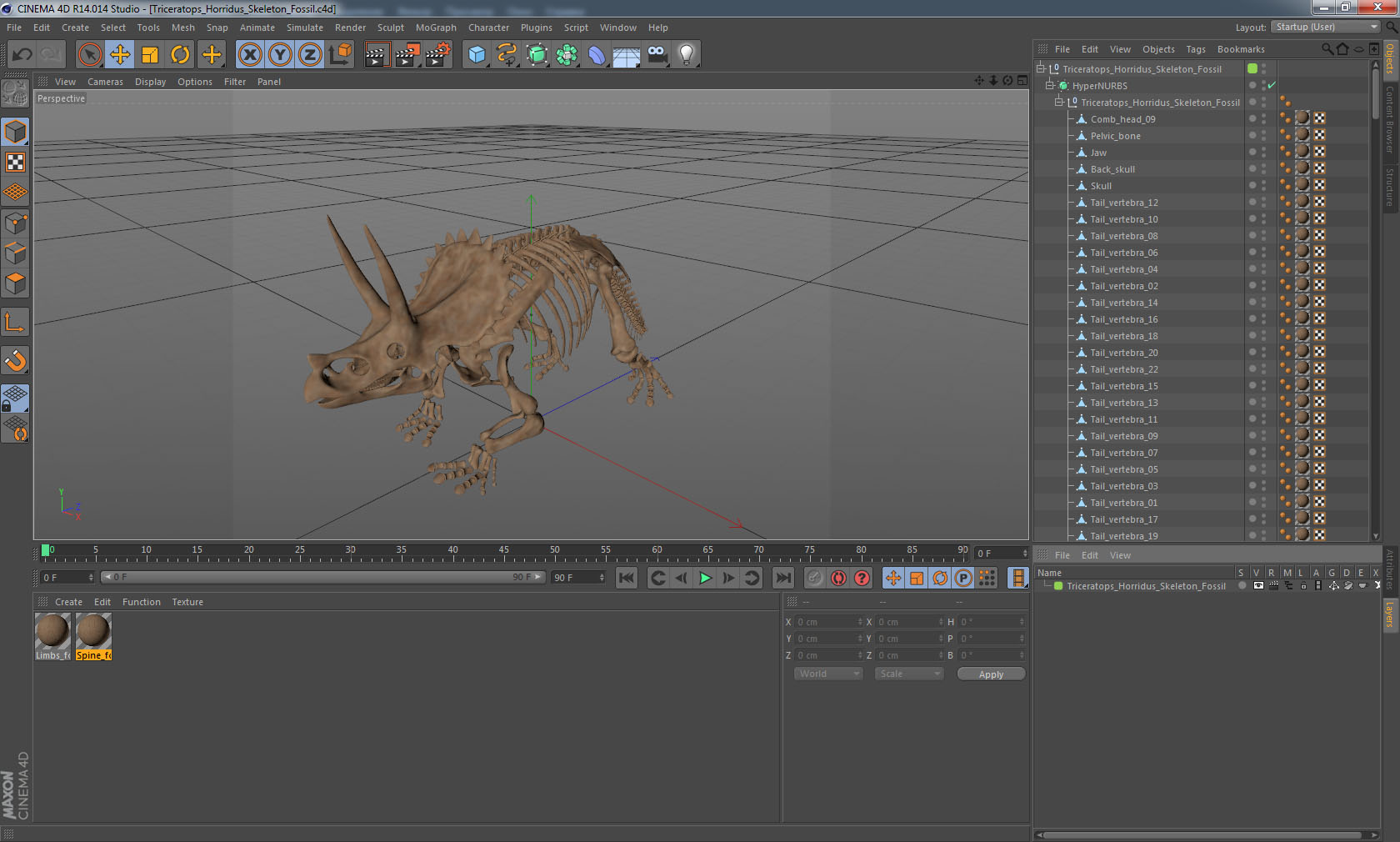This screenshot has width=1400, height=842.
Task: Switch to Texture mode checkerboard icon
Action: tap(16, 163)
